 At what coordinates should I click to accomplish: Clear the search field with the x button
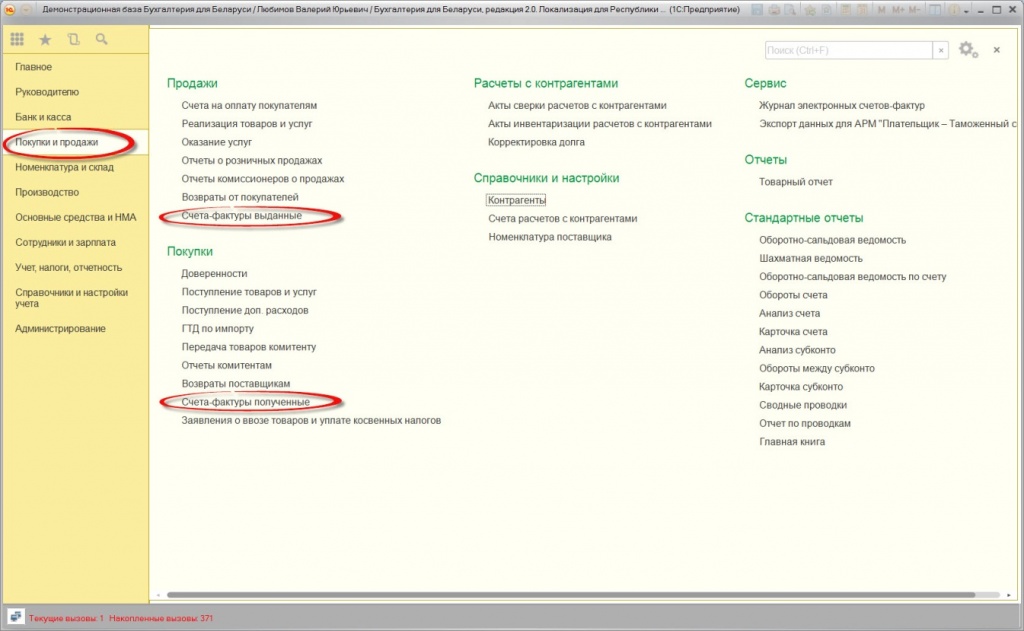click(x=941, y=50)
